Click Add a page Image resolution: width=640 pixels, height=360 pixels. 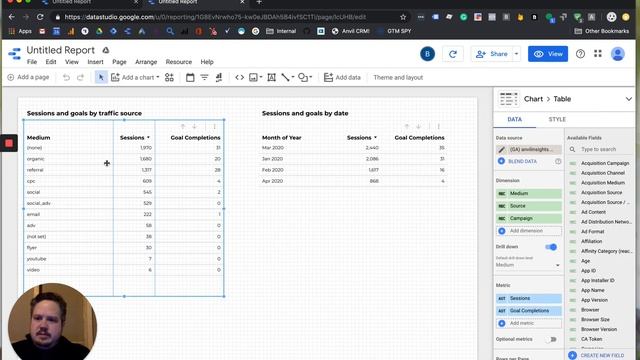coord(28,77)
